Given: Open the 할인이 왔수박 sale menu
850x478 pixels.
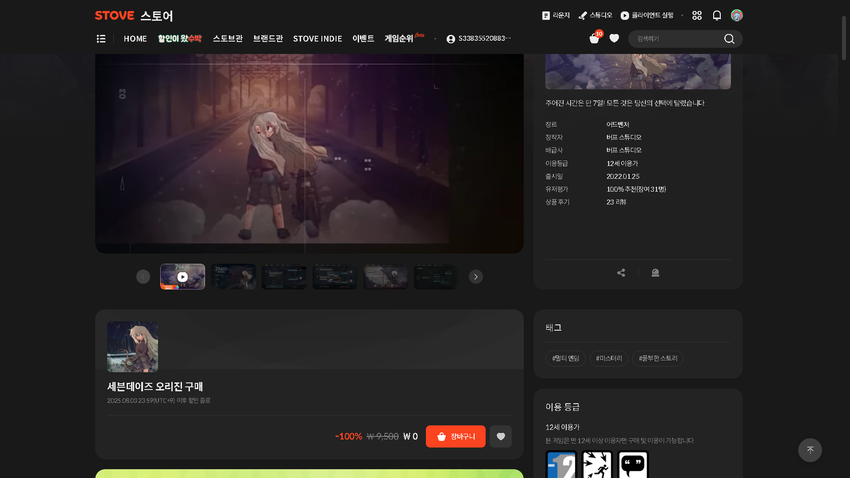Looking at the screenshot, I should 179,38.
